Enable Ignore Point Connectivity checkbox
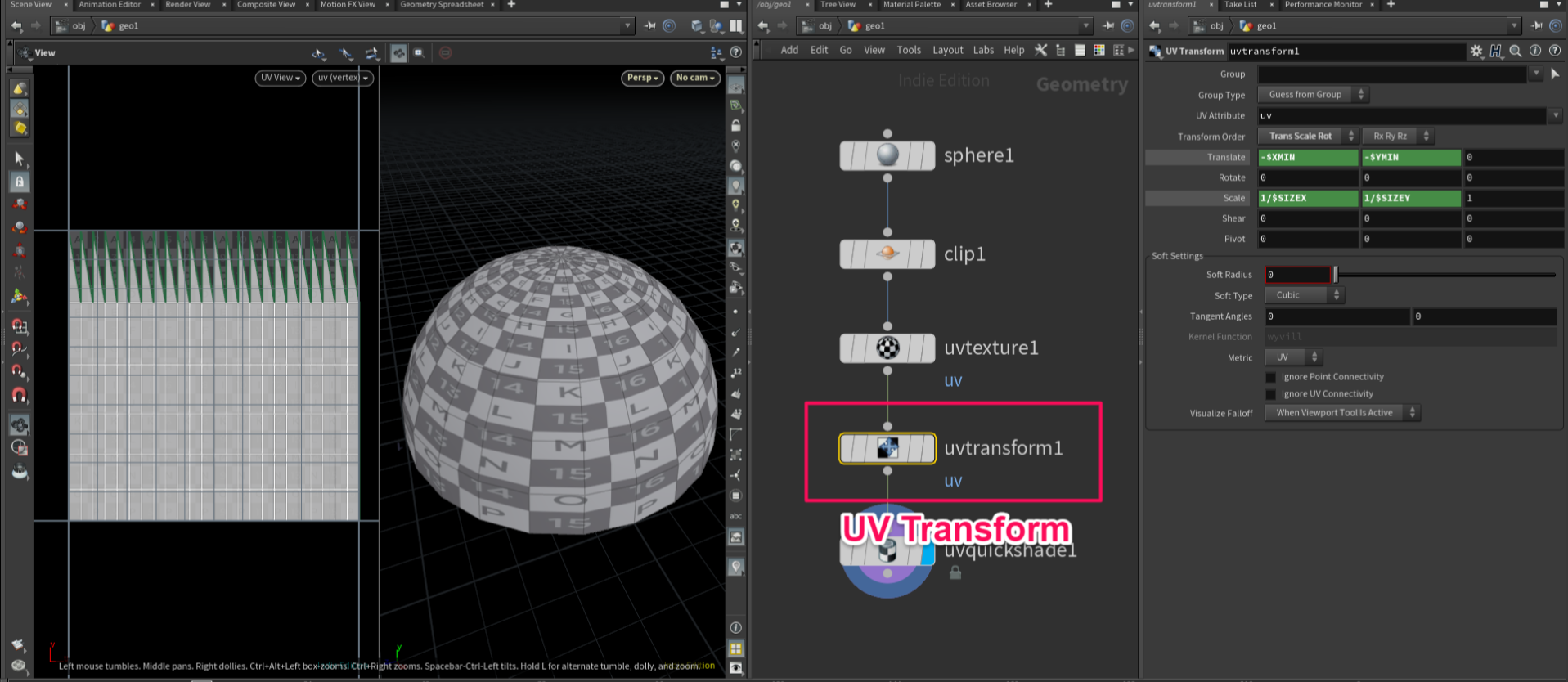Image resolution: width=1568 pixels, height=682 pixels. tap(1270, 377)
